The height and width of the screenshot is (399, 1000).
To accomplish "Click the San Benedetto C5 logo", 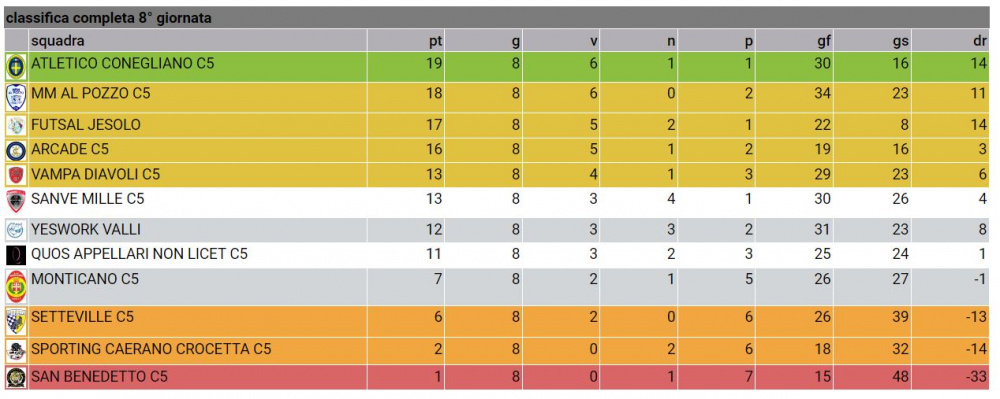I will 16,377.
